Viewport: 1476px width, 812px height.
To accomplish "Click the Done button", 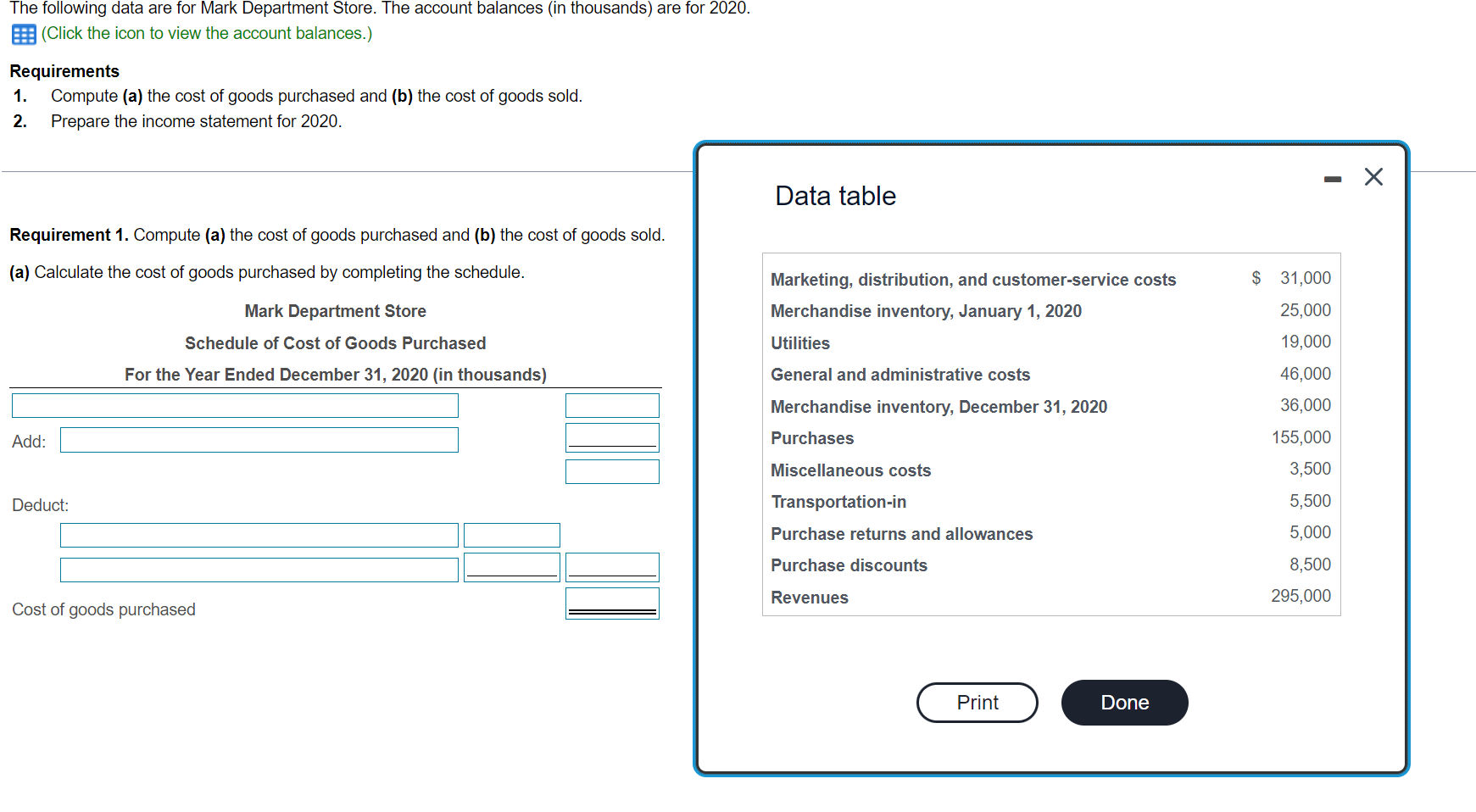I will [1124, 702].
